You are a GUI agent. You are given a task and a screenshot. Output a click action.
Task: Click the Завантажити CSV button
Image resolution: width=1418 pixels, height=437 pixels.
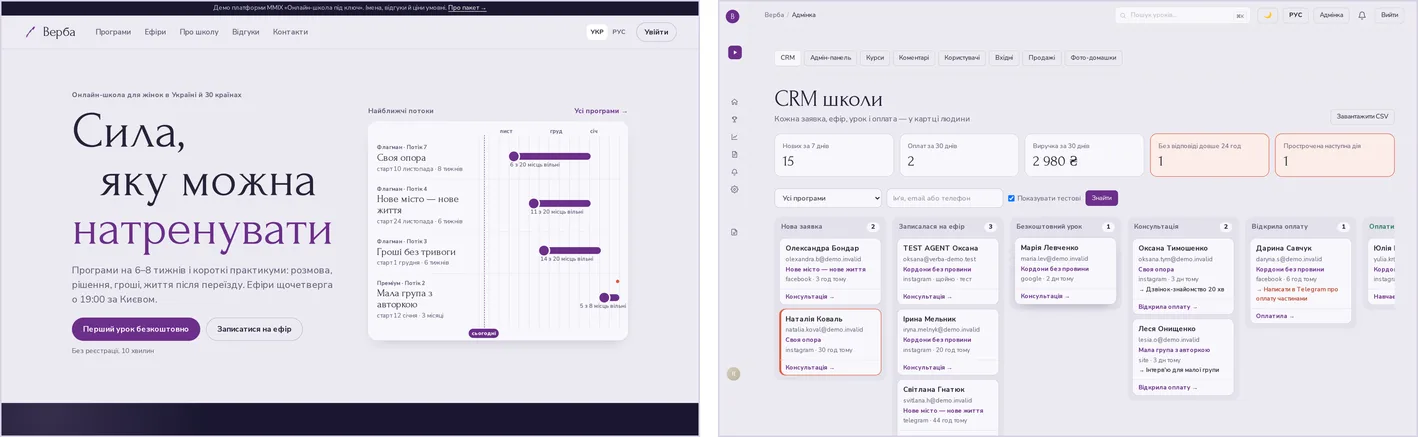(1362, 116)
